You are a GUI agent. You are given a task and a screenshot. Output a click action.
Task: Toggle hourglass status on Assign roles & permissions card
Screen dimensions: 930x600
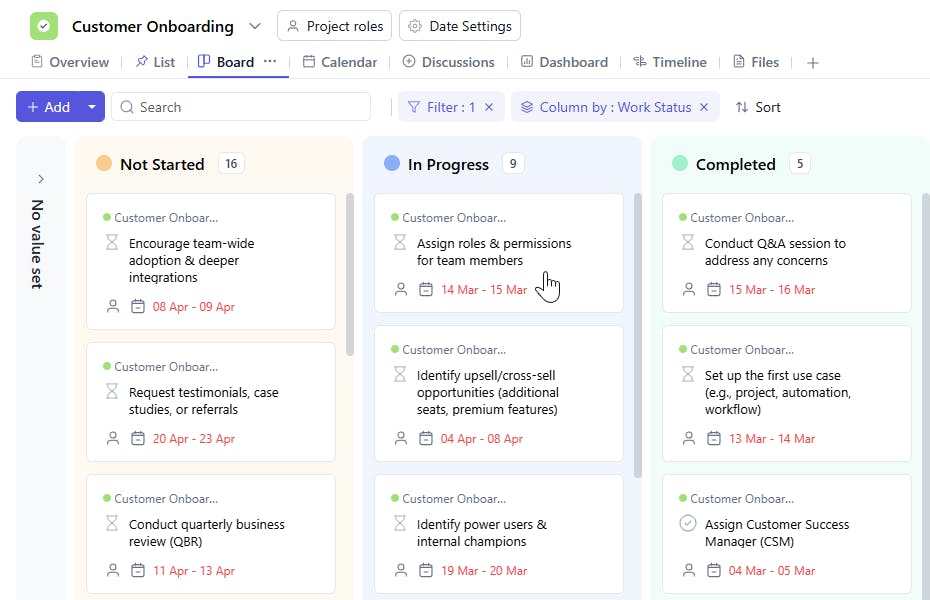(400, 243)
